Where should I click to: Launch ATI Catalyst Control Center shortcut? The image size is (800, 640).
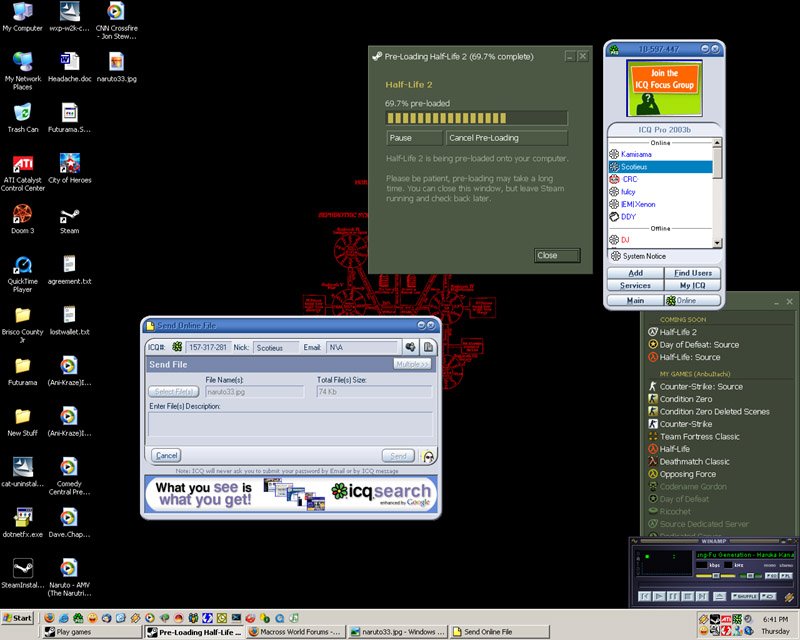click(22, 173)
